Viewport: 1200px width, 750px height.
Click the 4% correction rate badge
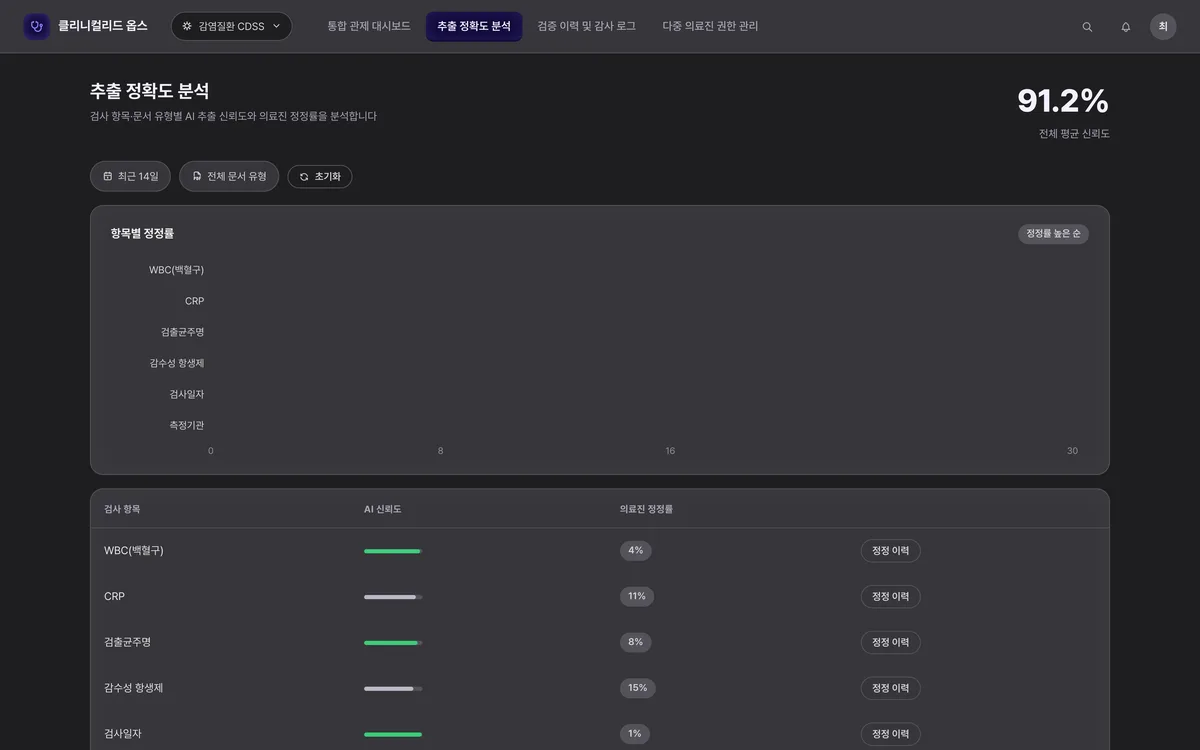635,550
